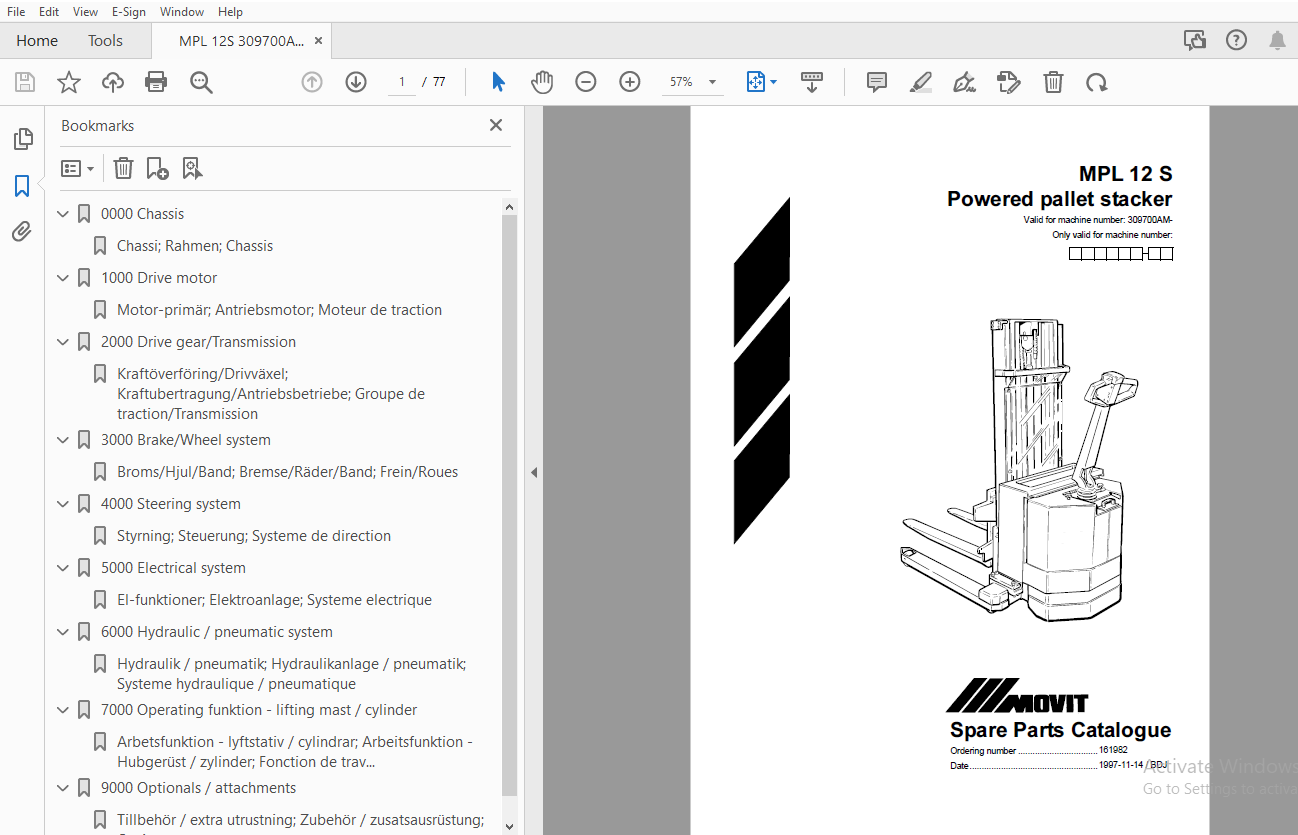Print the document
The width and height of the screenshot is (1298, 835).
[x=157, y=82]
